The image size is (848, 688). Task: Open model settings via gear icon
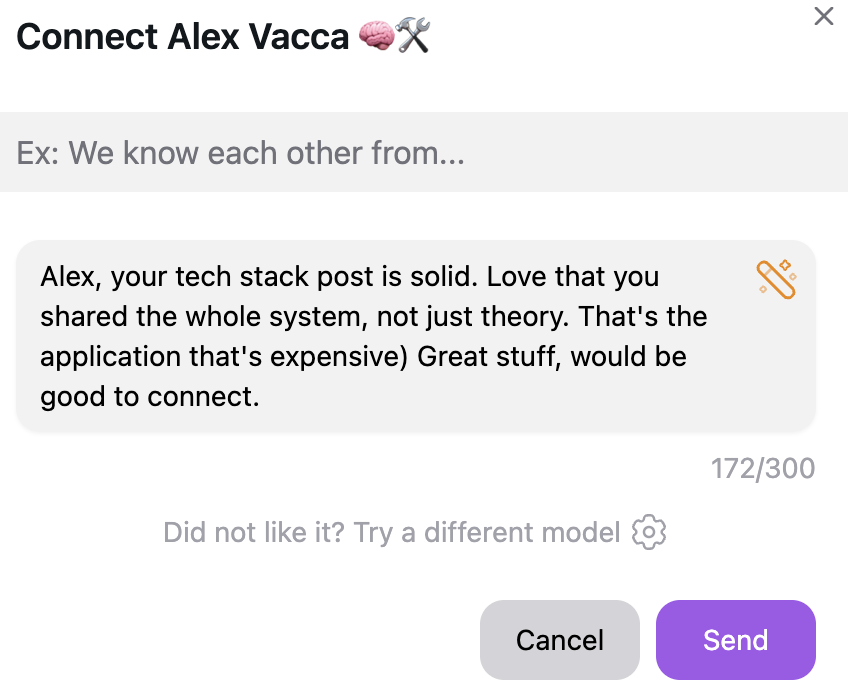click(649, 532)
